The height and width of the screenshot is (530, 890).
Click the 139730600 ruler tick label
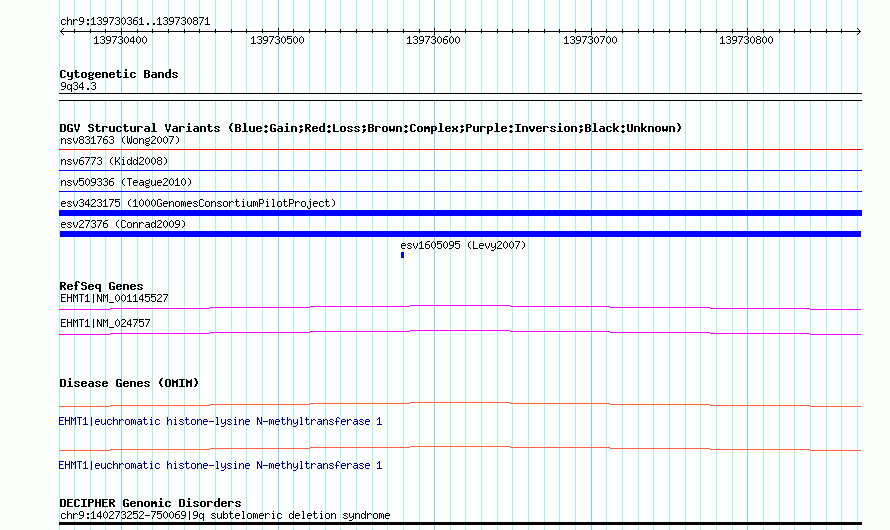point(433,40)
